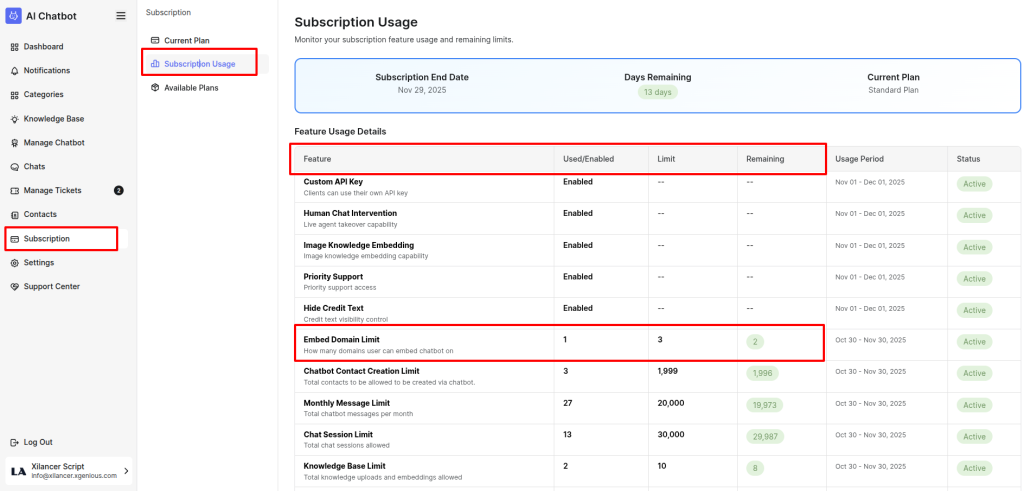The image size is (1024, 491).
Task: Click the Notifications bell icon
Action: pos(14,71)
